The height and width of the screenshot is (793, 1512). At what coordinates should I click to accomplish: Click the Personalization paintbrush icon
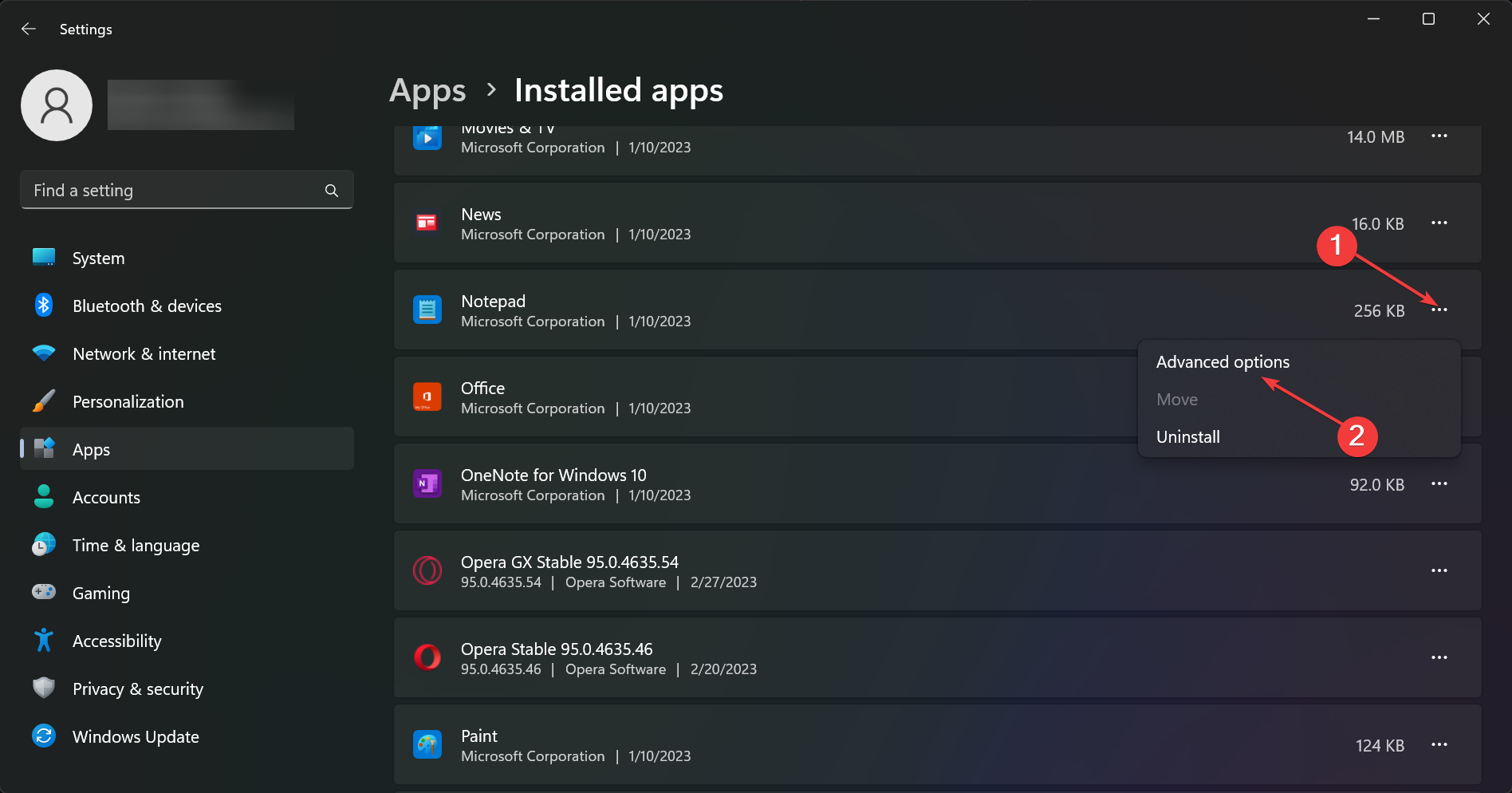44,401
